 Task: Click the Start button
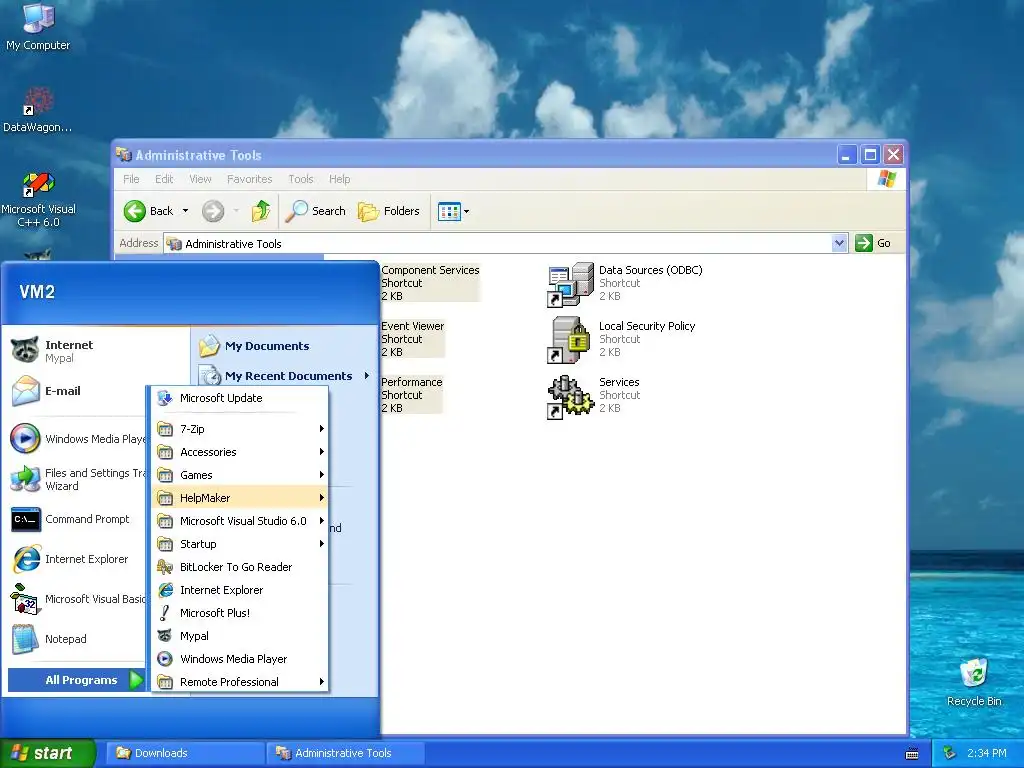point(47,753)
